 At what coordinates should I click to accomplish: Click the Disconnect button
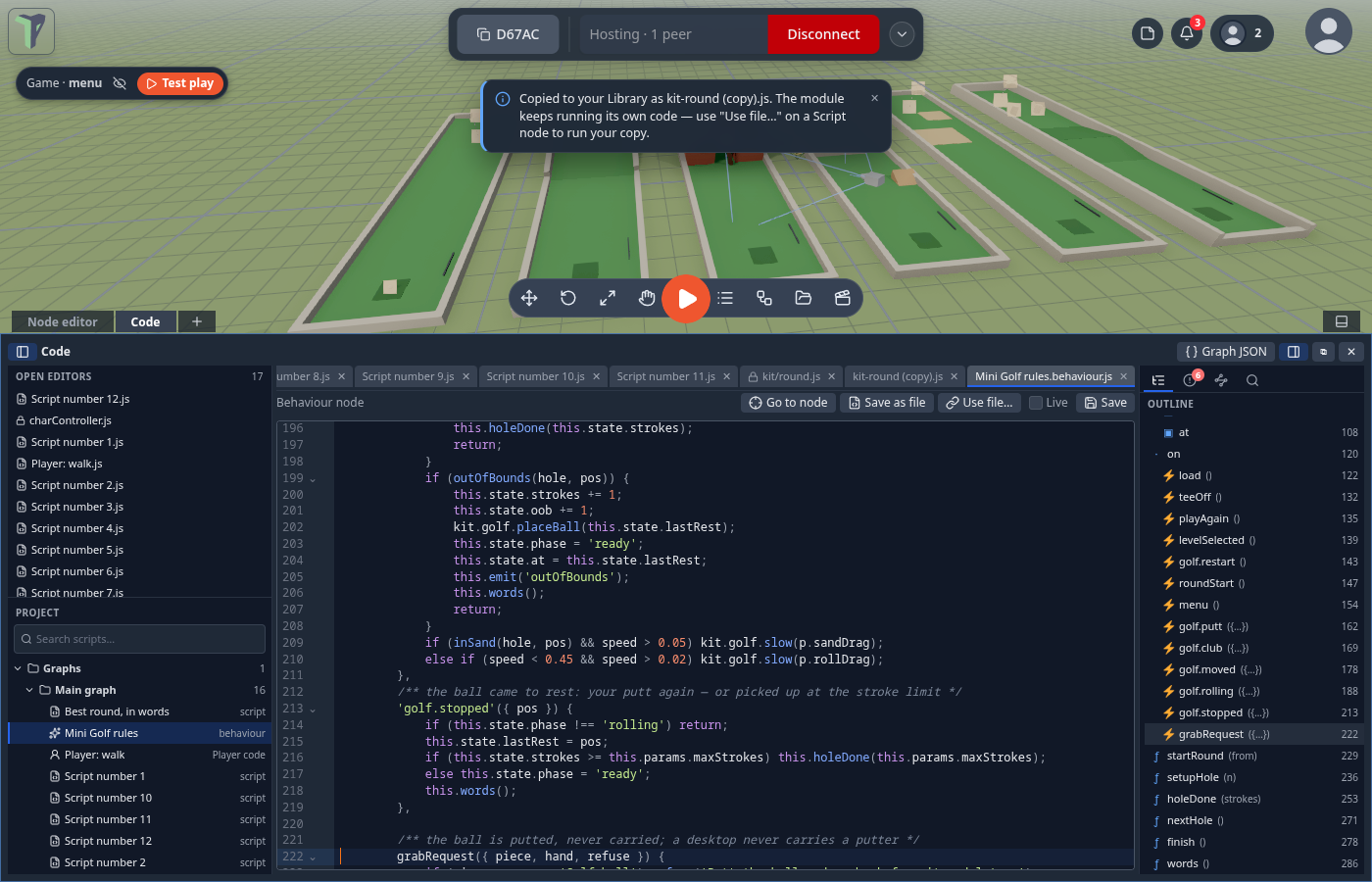[823, 34]
